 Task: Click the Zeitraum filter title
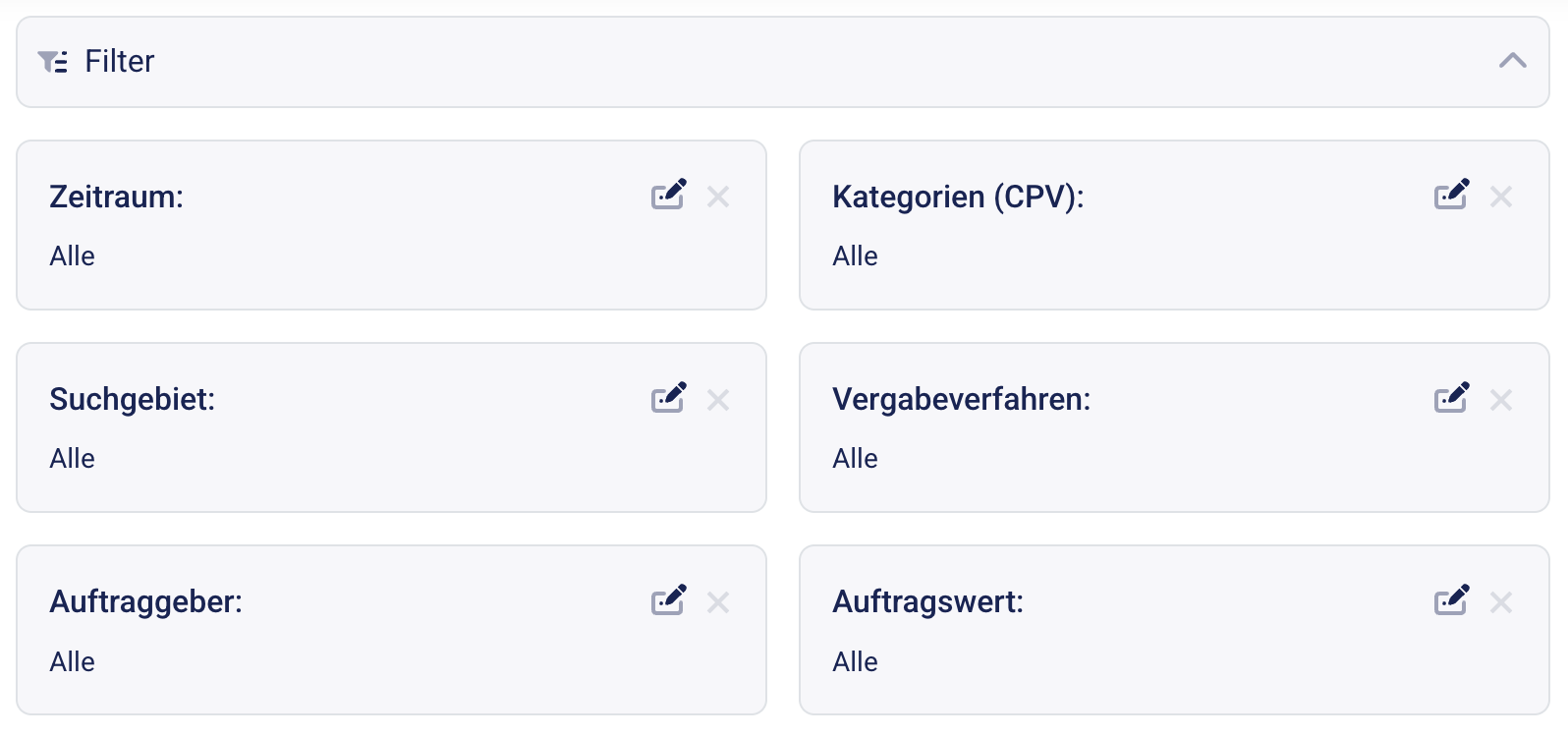[116, 197]
